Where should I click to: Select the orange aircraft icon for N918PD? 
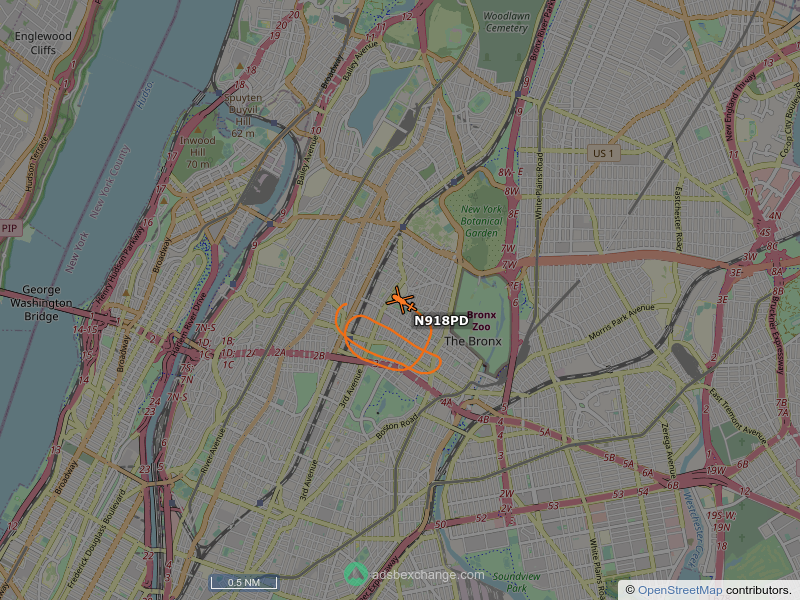pyautogui.click(x=398, y=298)
